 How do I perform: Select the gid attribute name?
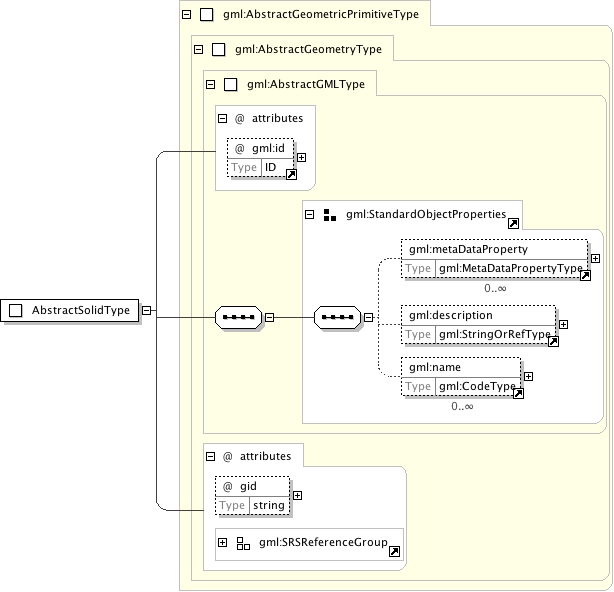(x=248, y=486)
